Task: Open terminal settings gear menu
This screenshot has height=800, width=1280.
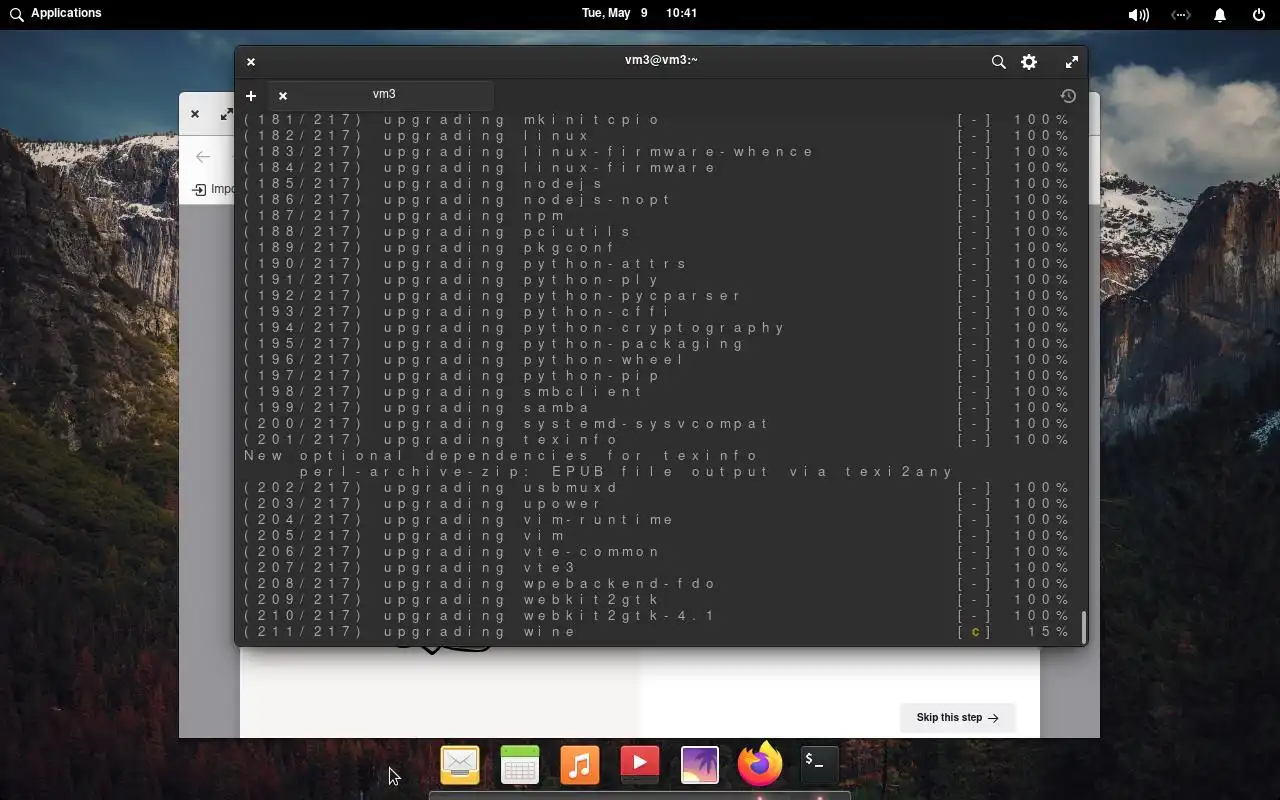Action: pyautogui.click(x=1029, y=62)
